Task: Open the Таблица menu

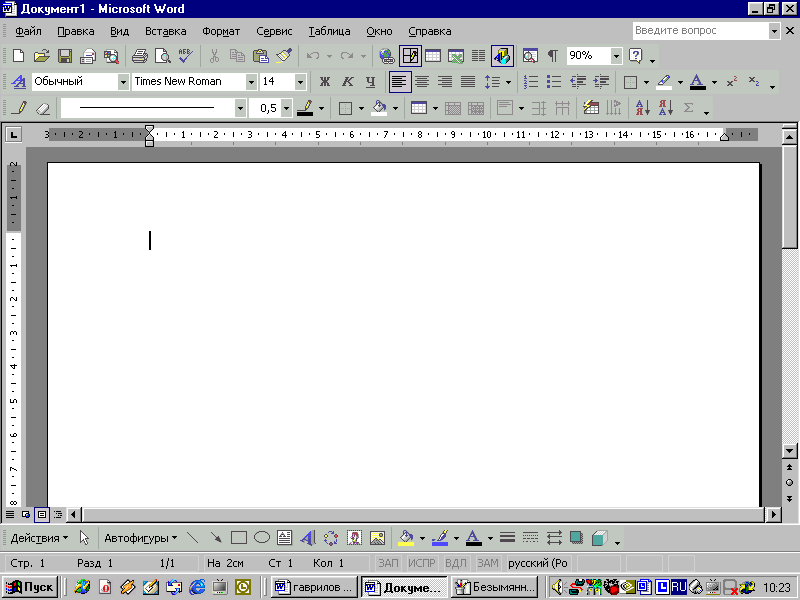Action: coord(329,31)
